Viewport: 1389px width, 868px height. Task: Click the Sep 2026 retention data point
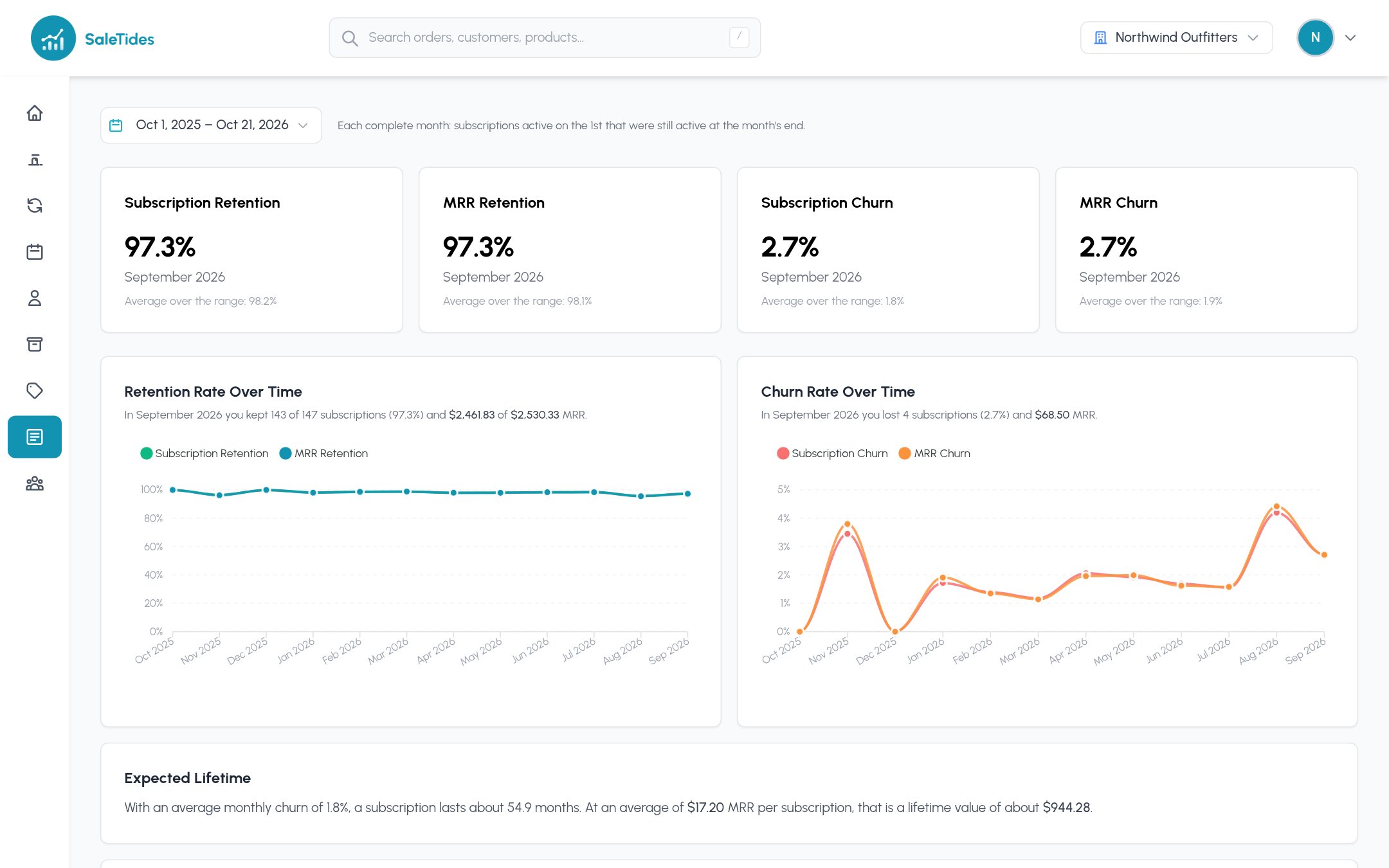coord(687,494)
